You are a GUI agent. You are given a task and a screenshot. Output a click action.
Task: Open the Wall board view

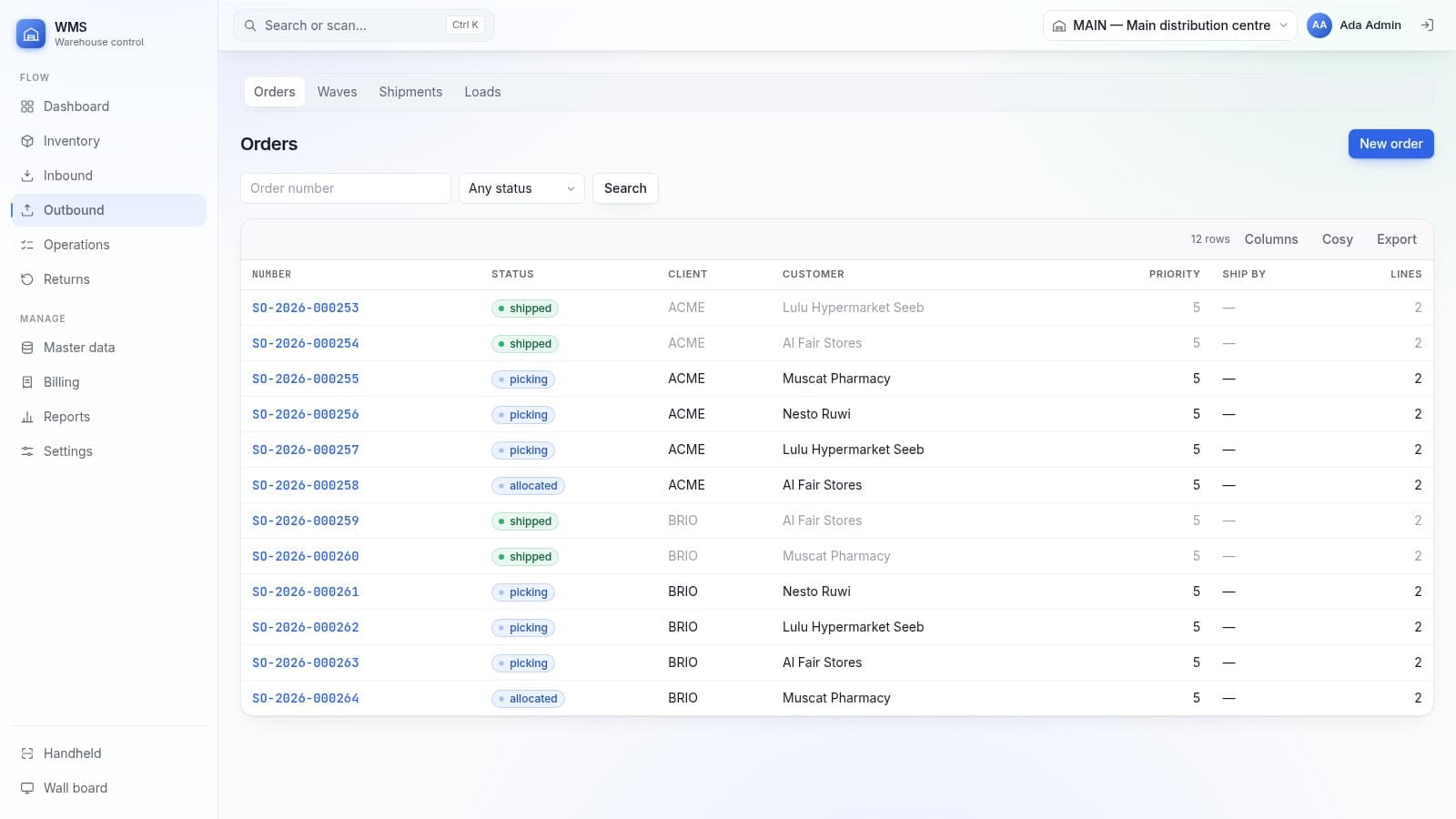pyautogui.click(x=108, y=788)
